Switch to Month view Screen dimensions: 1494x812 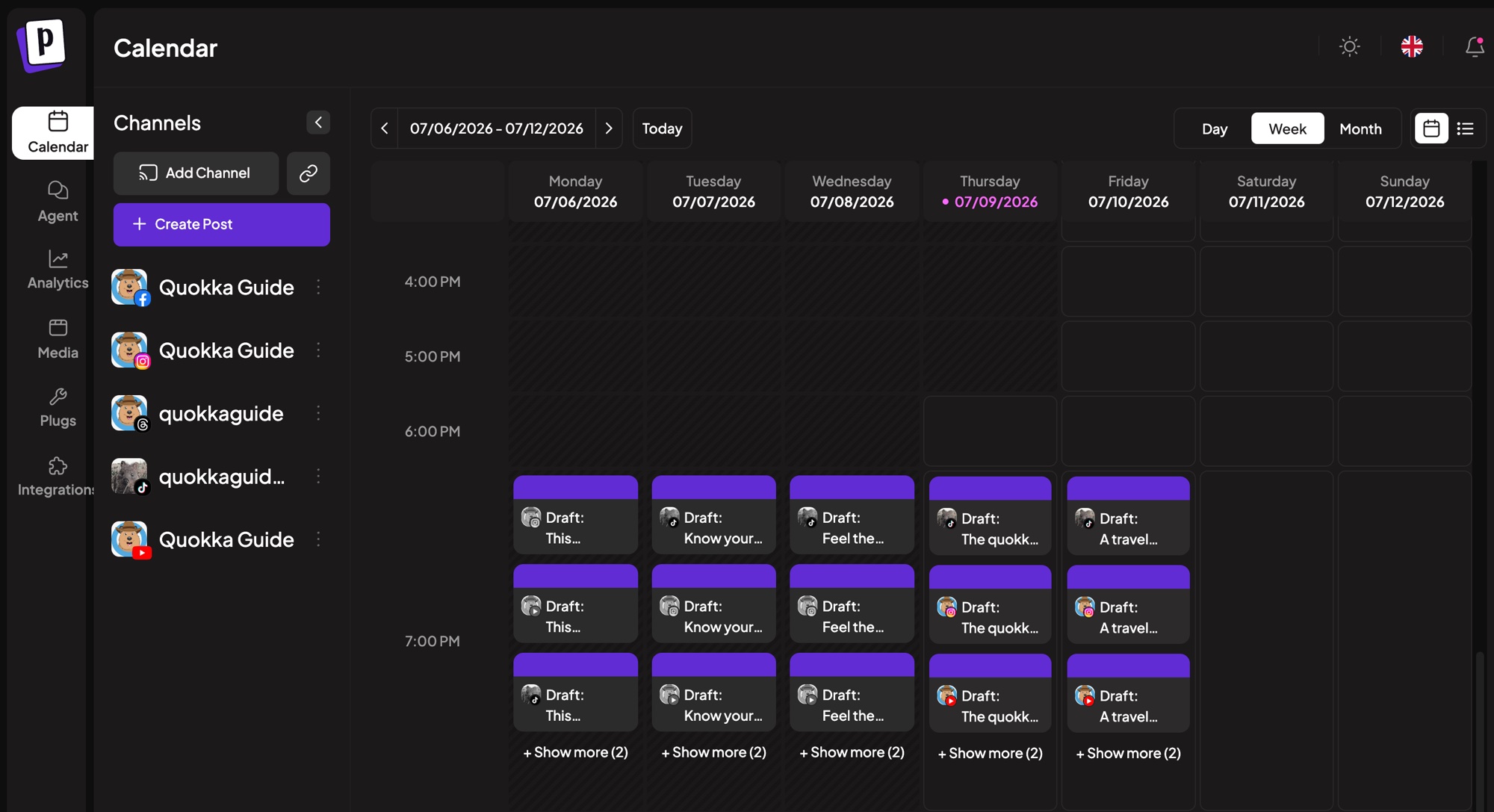tap(1360, 128)
